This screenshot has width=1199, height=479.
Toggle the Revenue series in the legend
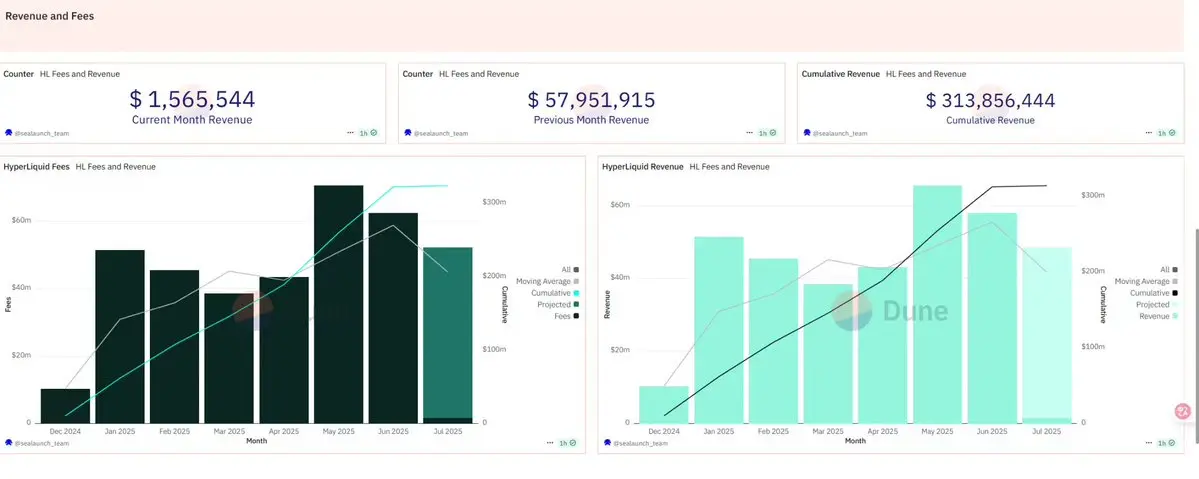(1158, 315)
